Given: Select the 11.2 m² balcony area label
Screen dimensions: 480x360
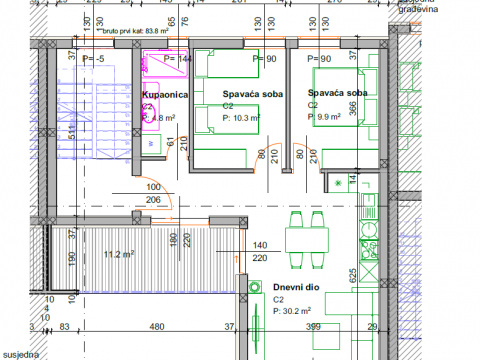Looking at the screenshot, I should click(119, 254).
